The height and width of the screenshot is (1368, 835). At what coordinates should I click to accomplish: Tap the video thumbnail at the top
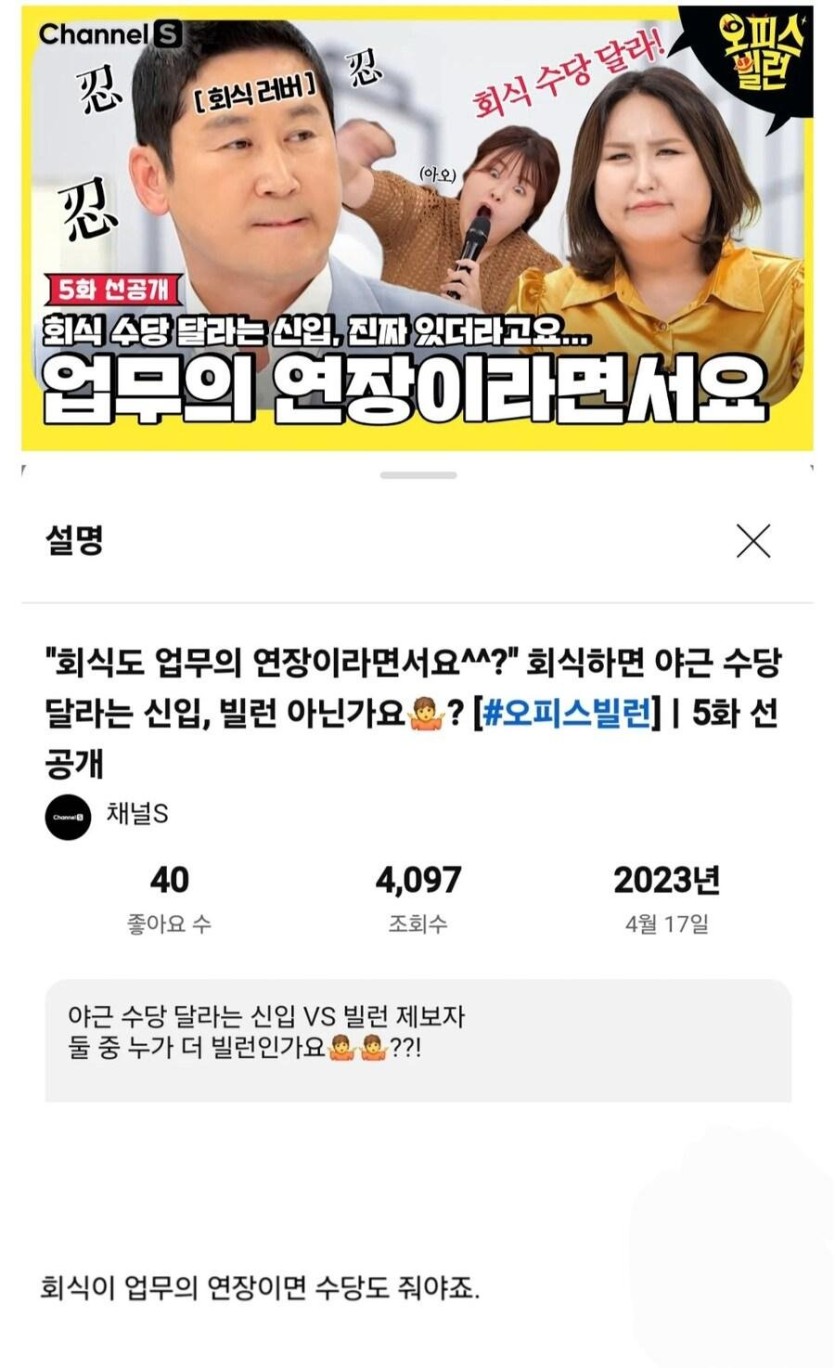pyautogui.click(x=417, y=228)
